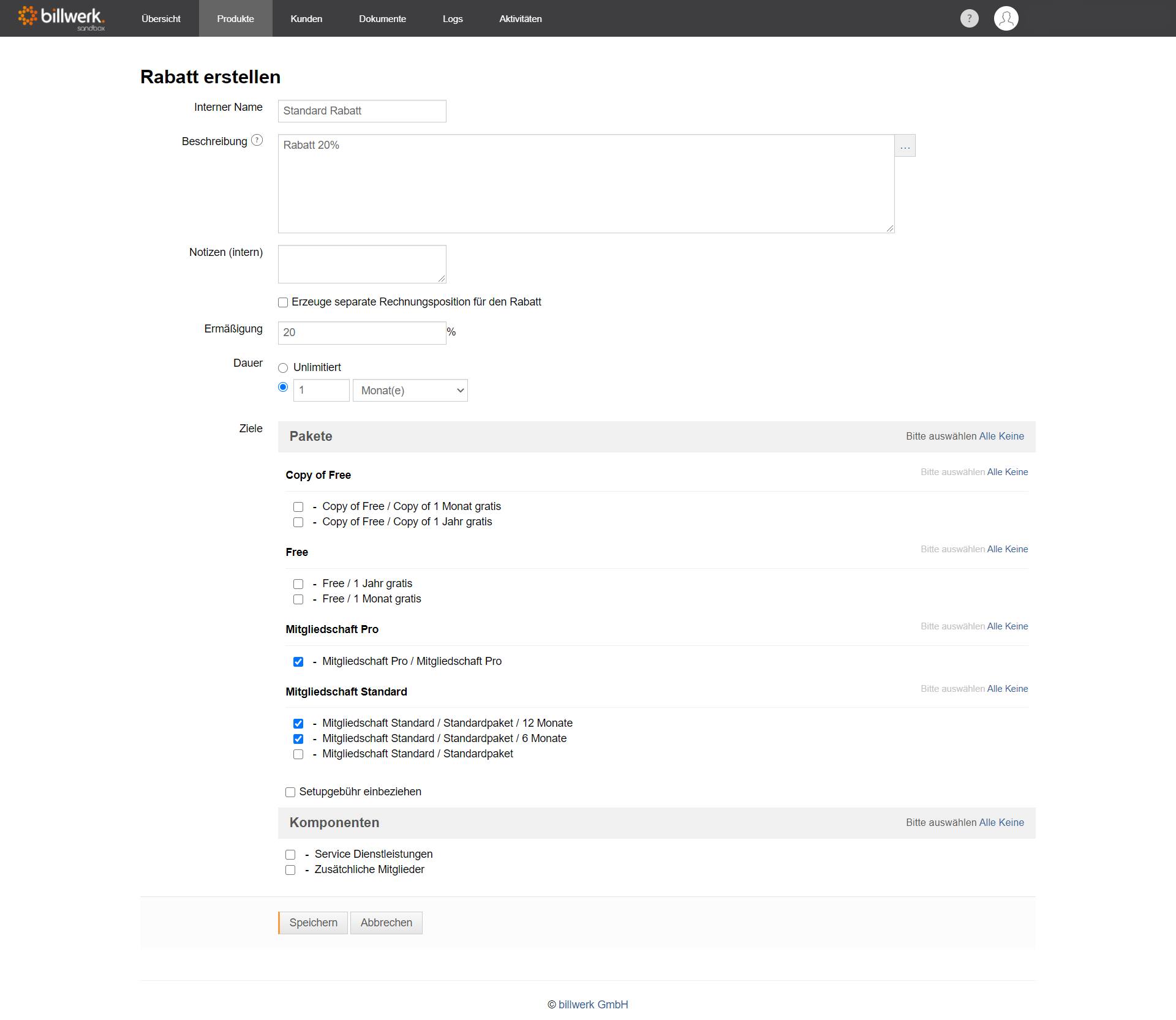Viewport: 1176px width, 1020px height.
Task: Uncheck Standardpaket / 6 Monate
Action: 298,739
